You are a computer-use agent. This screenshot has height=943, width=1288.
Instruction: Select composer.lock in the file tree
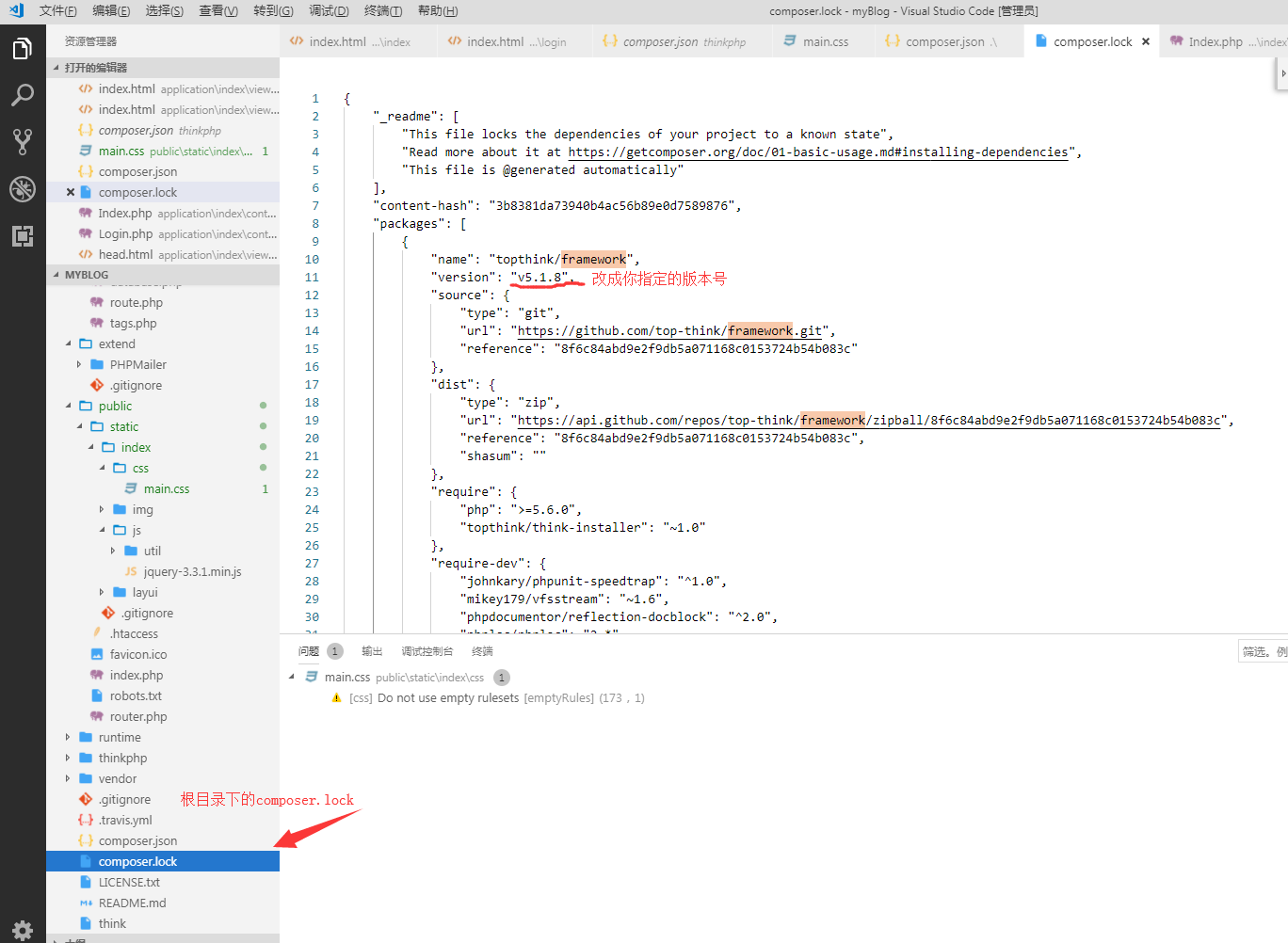click(163, 861)
